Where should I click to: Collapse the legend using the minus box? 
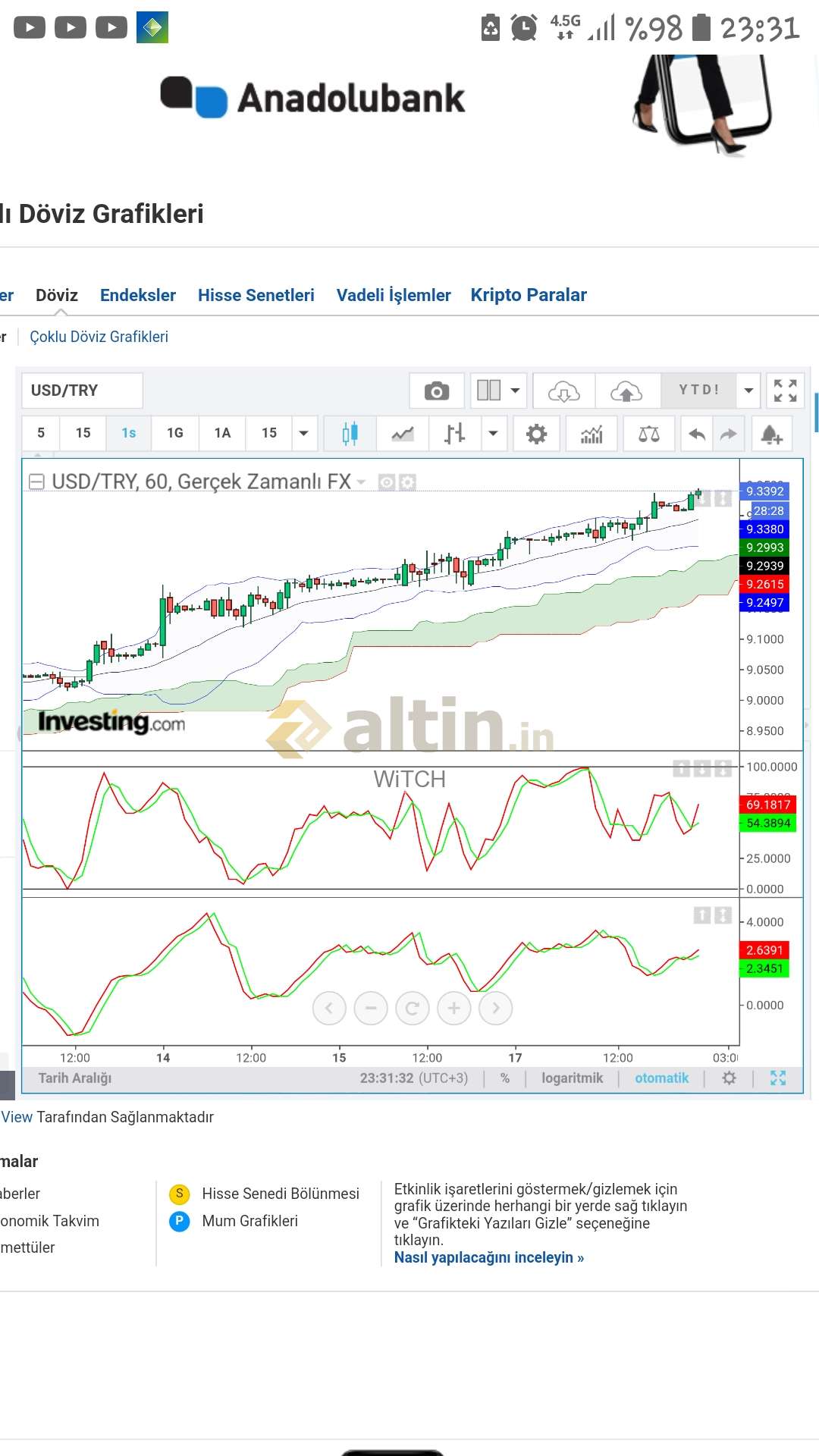[36, 482]
